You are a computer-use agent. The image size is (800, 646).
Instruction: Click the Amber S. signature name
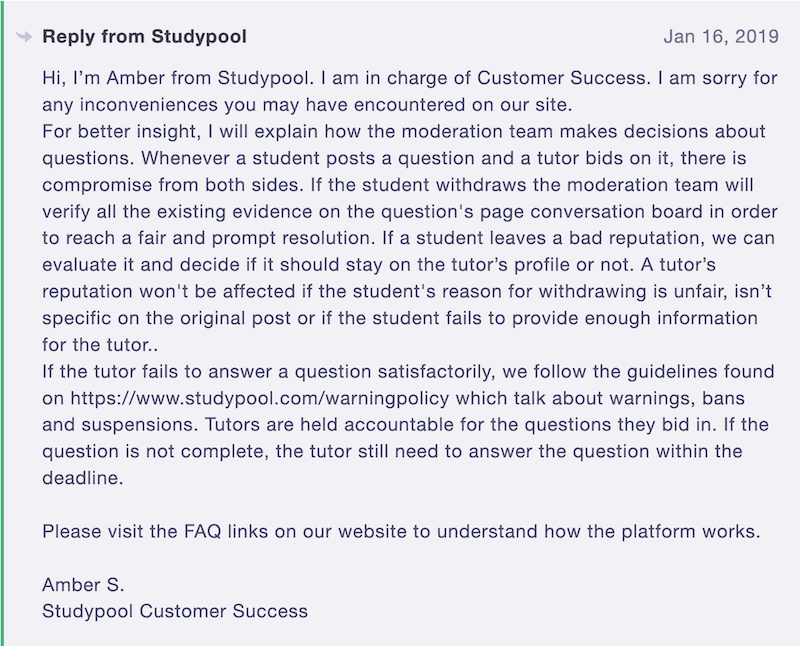(83, 585)
